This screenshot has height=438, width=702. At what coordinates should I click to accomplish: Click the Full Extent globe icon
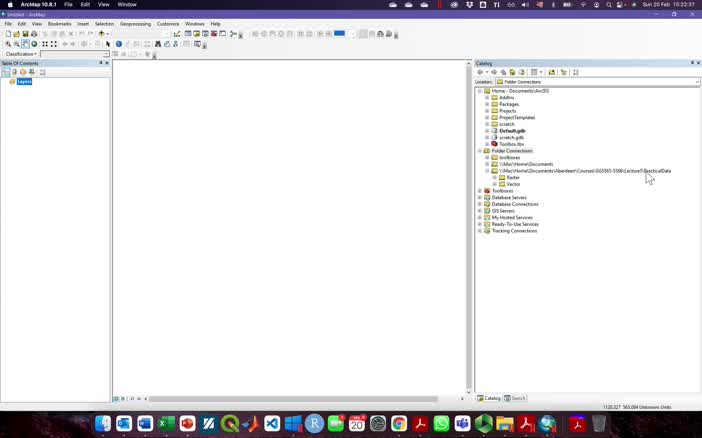point(35,44)
